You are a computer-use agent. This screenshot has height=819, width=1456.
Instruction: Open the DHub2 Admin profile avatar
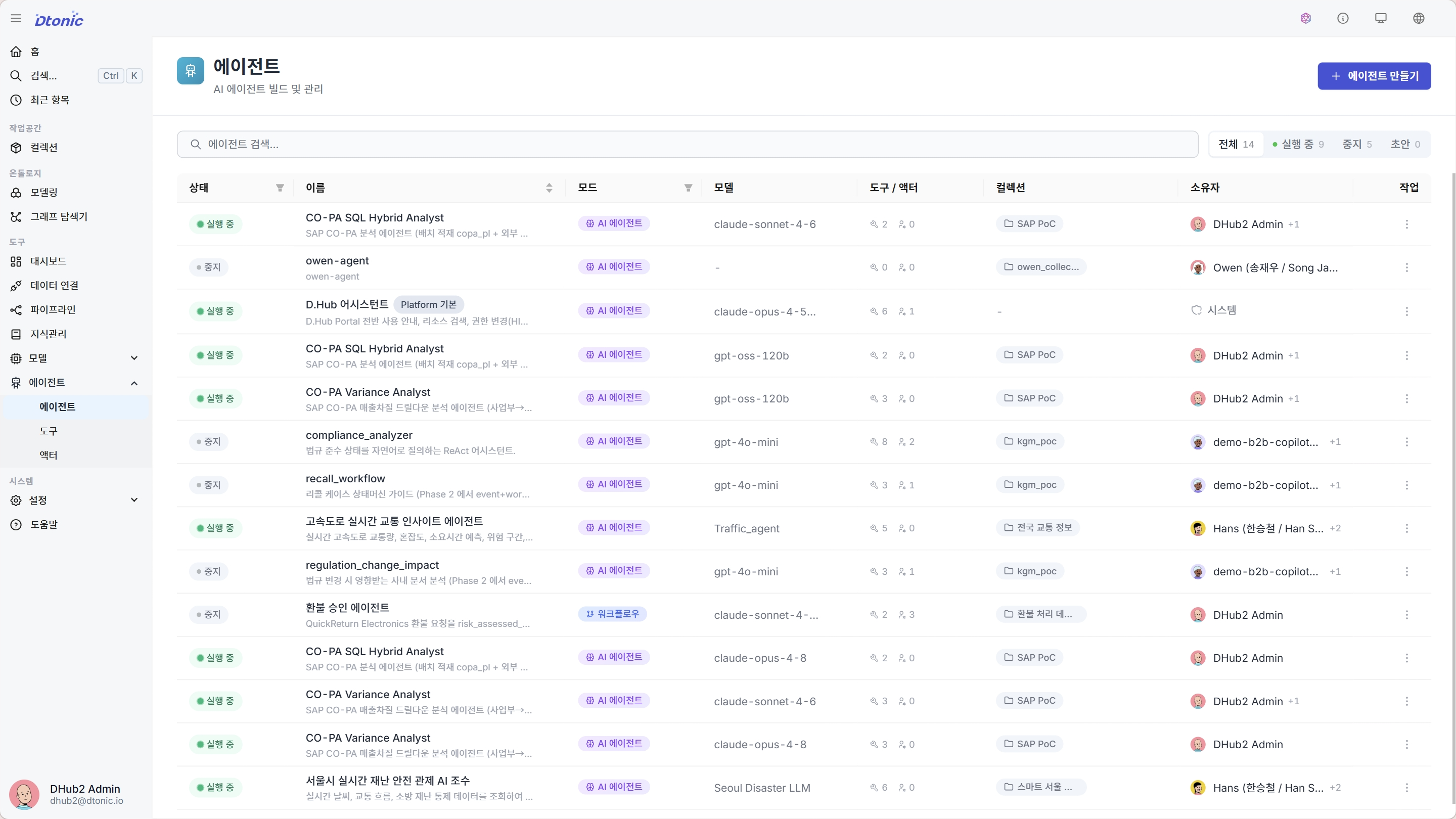click(x=24, y=794)
